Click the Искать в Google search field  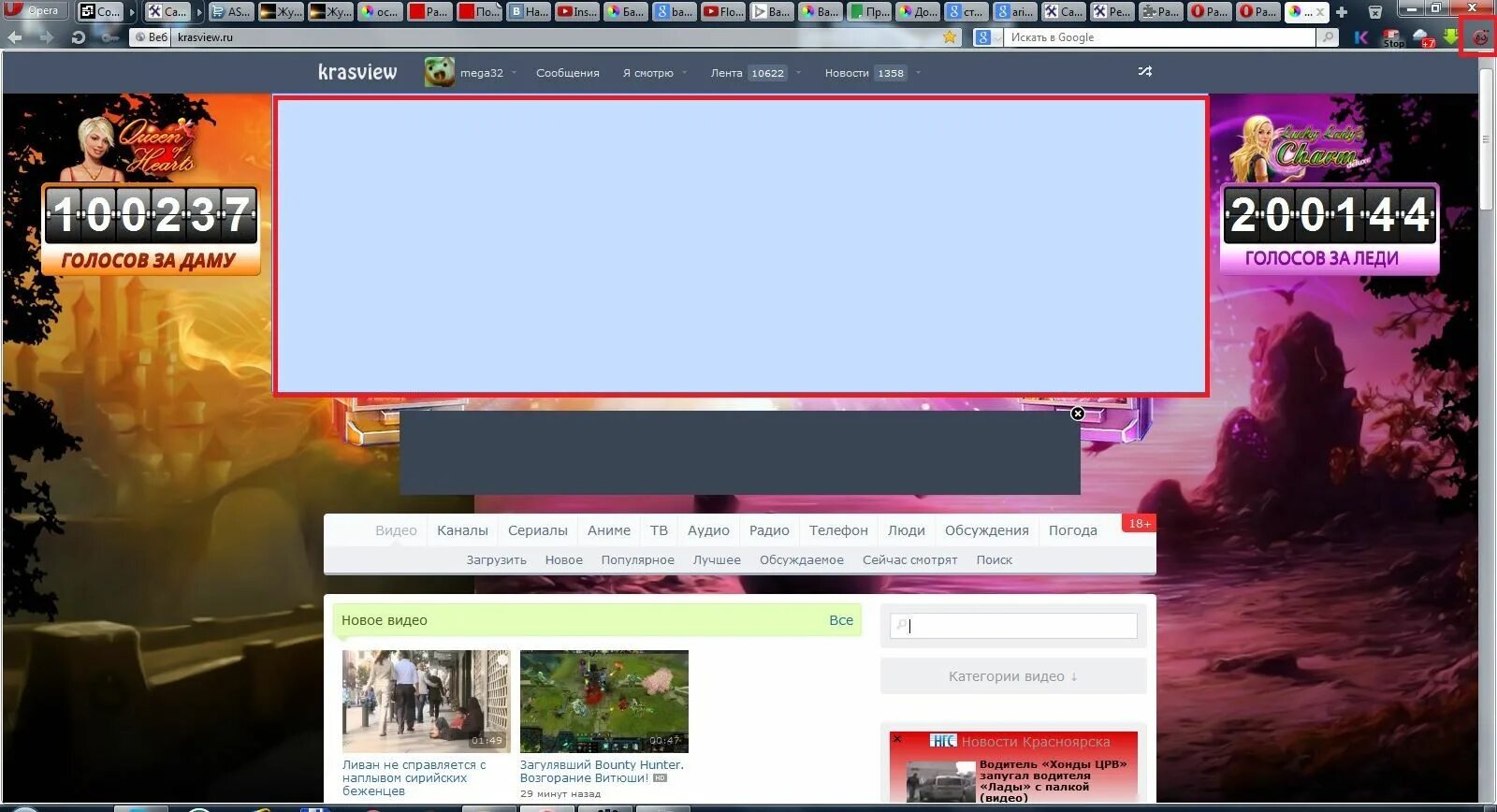[1160, 37]
